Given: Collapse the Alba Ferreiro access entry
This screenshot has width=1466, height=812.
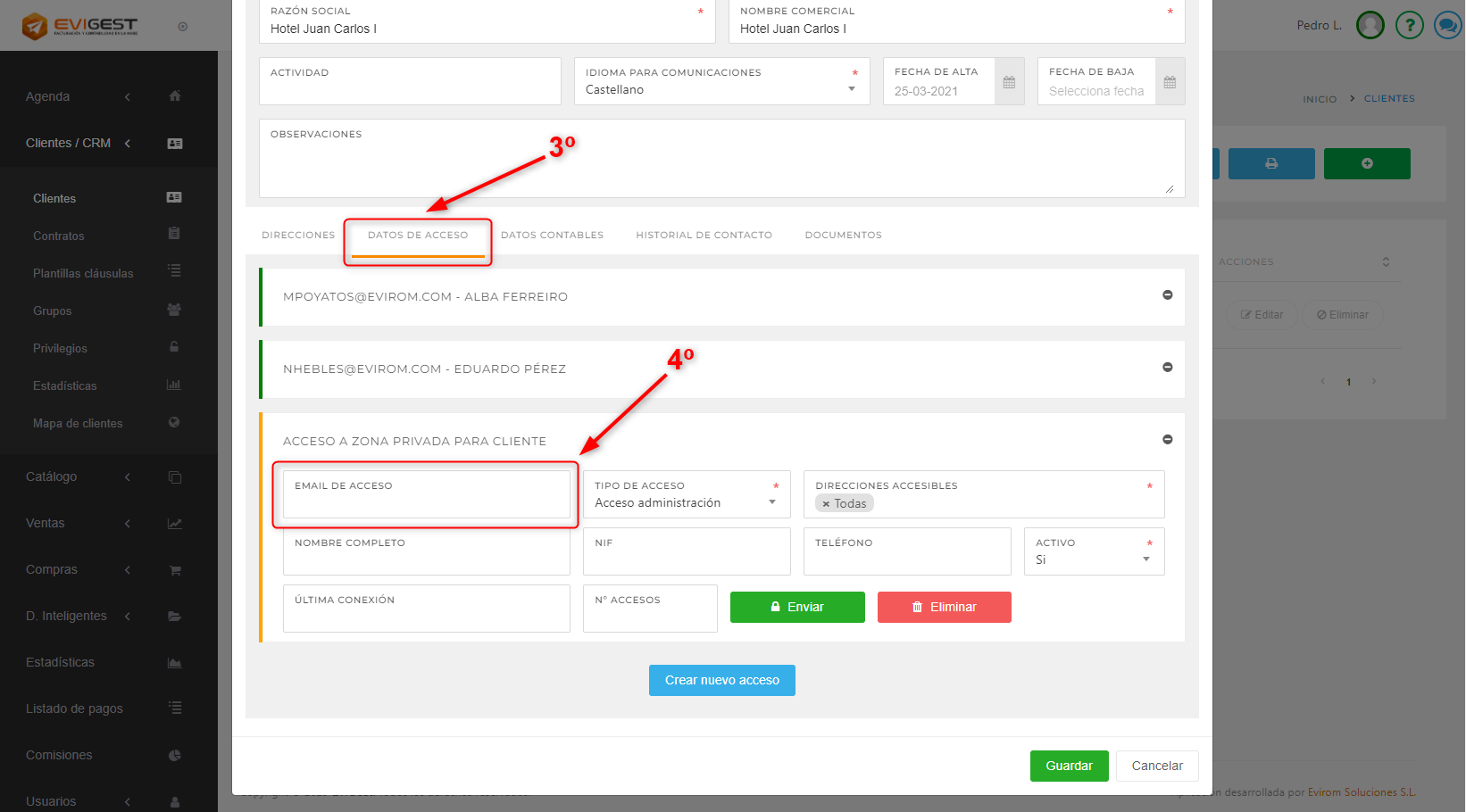Looking at the screenshot, I should [x=1167, y=295].
